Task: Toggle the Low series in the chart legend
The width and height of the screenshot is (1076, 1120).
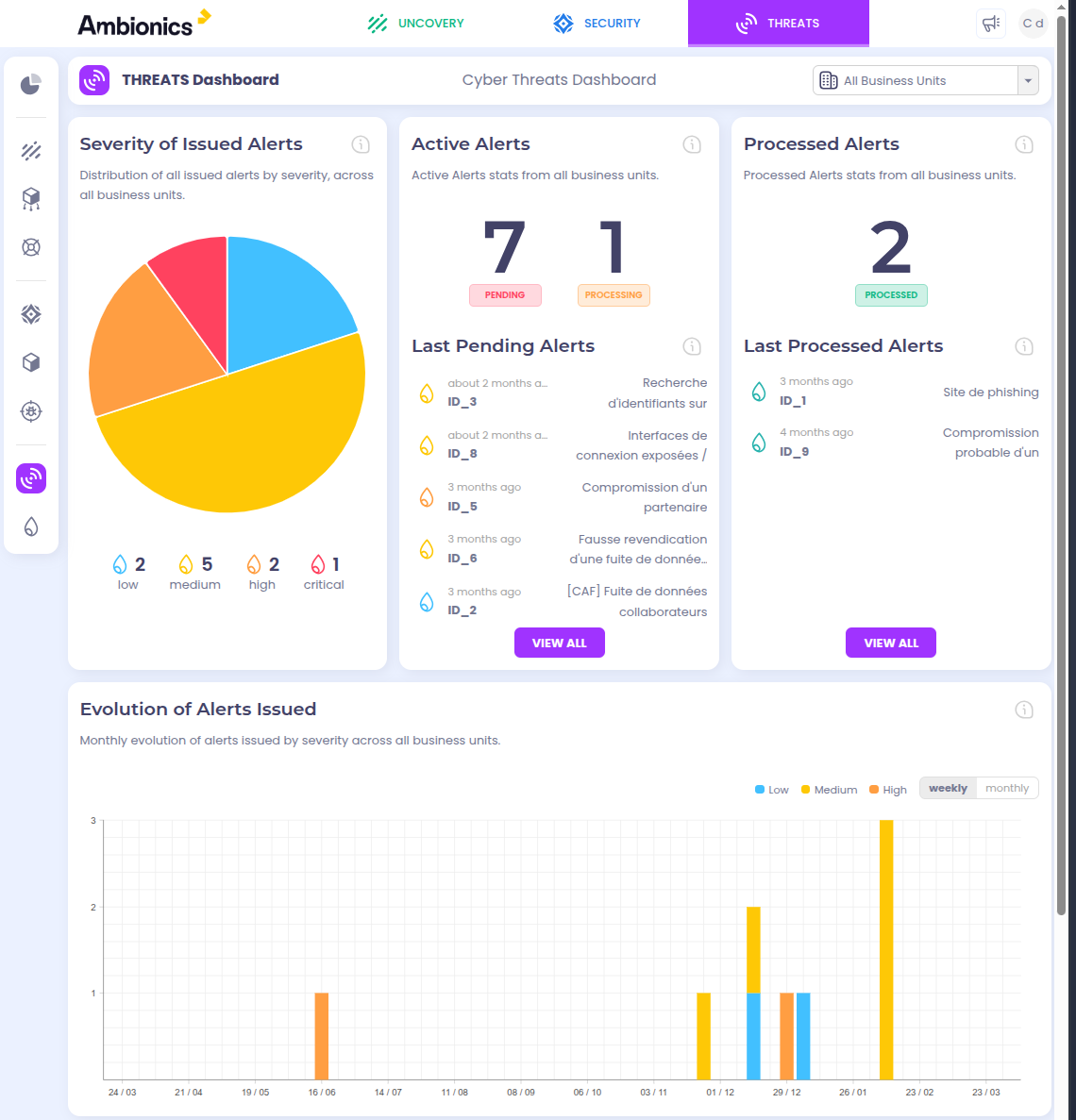Action: coord(771,789)
